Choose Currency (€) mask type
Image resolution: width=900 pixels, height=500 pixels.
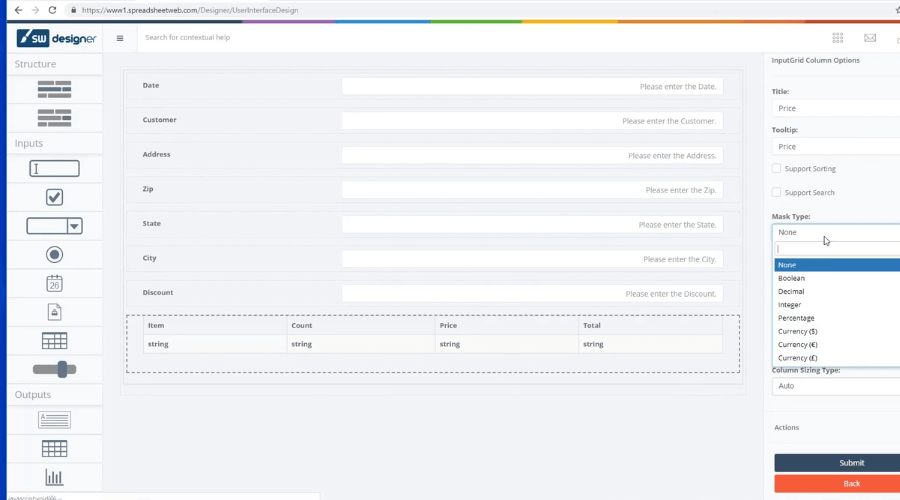pos(837,344)
